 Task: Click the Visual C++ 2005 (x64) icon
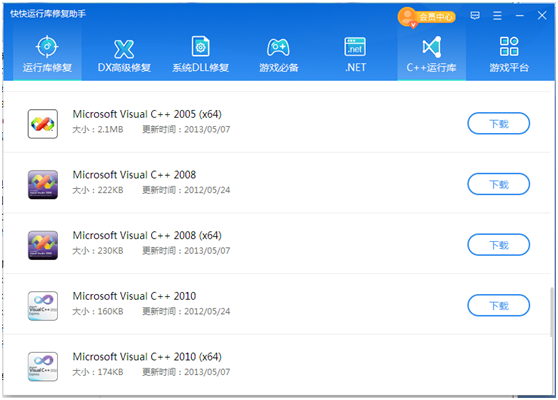43,124
